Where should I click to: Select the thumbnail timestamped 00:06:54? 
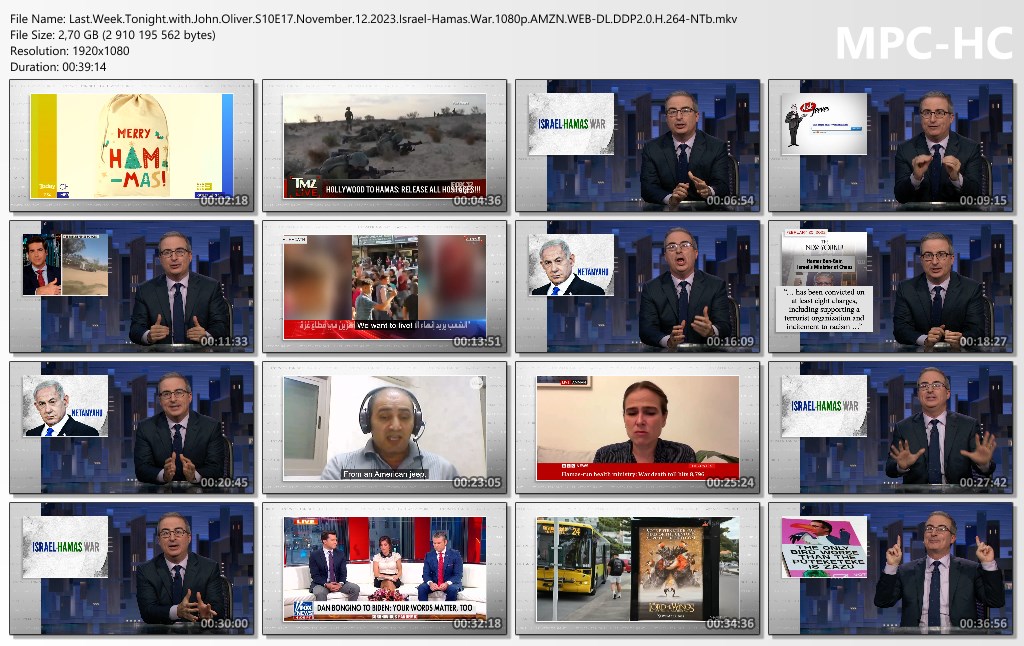637,146
